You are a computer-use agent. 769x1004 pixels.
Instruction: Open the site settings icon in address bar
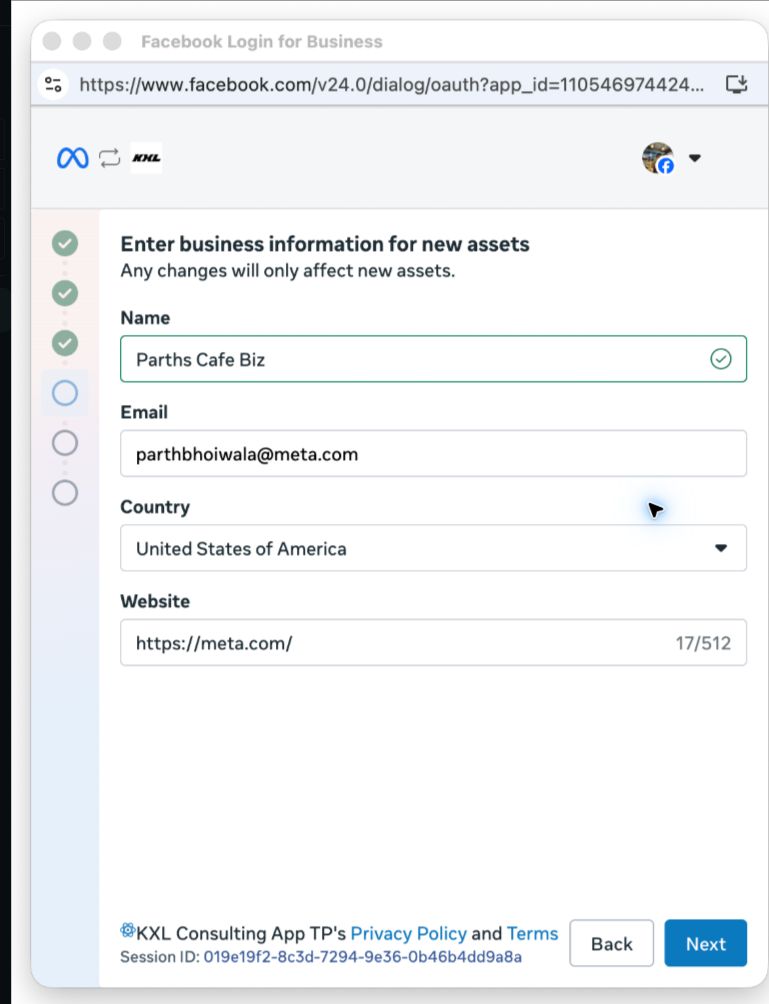53,84
